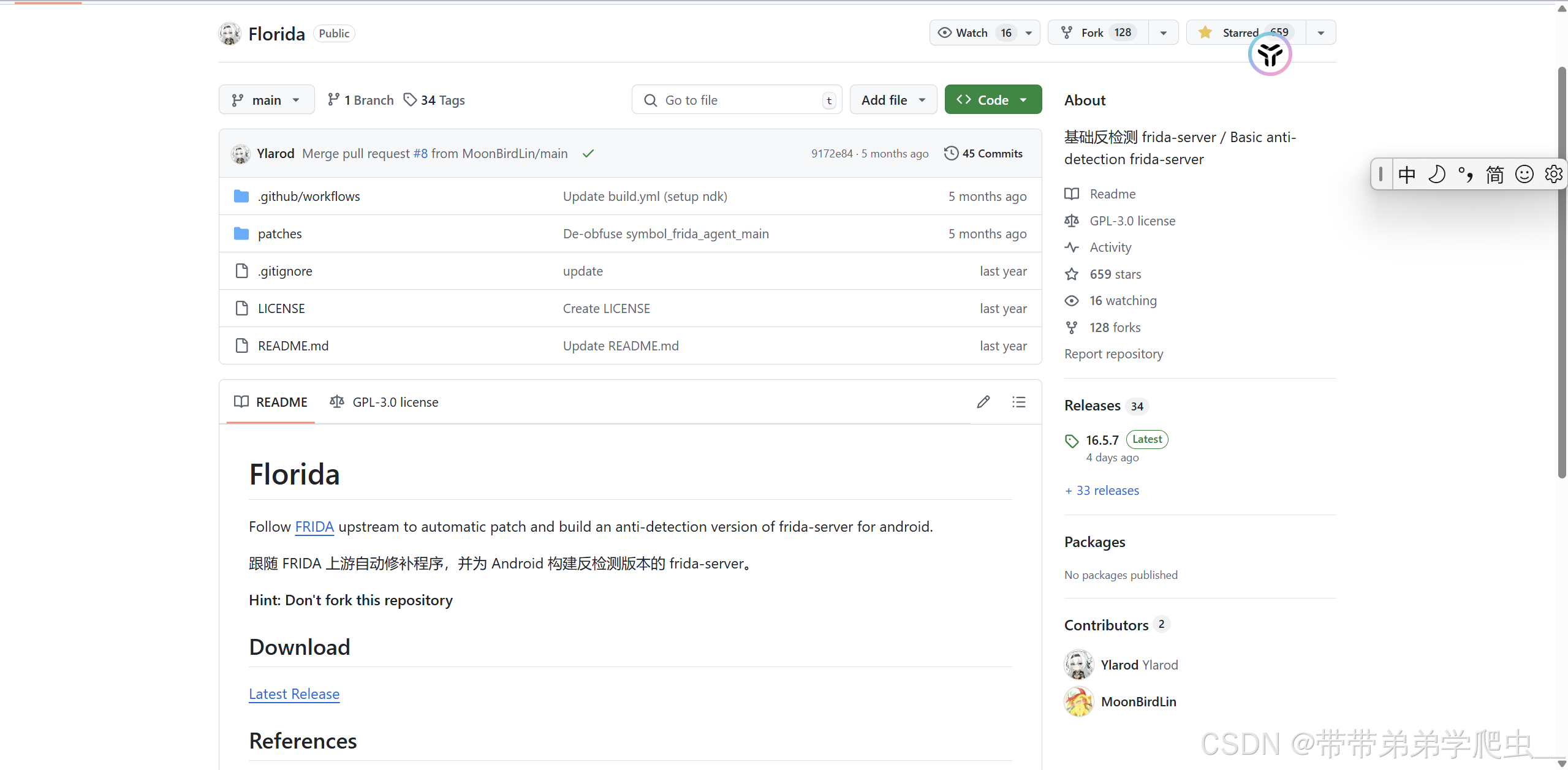
Task: Expand the Watch notifications dropdown arrow
Action: pyautogui.click(x=1029, y=33)
